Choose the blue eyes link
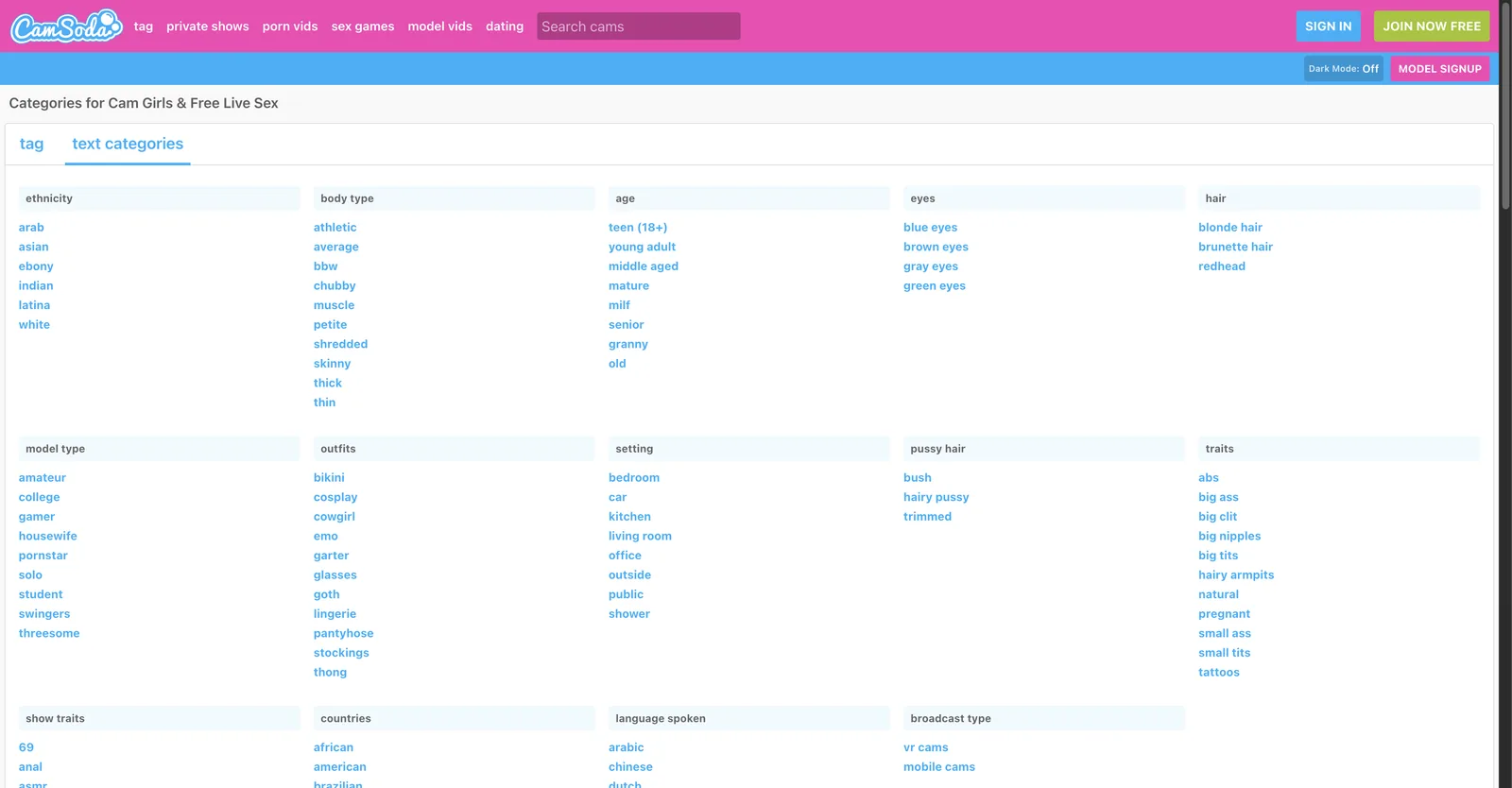 coord(931,228)
